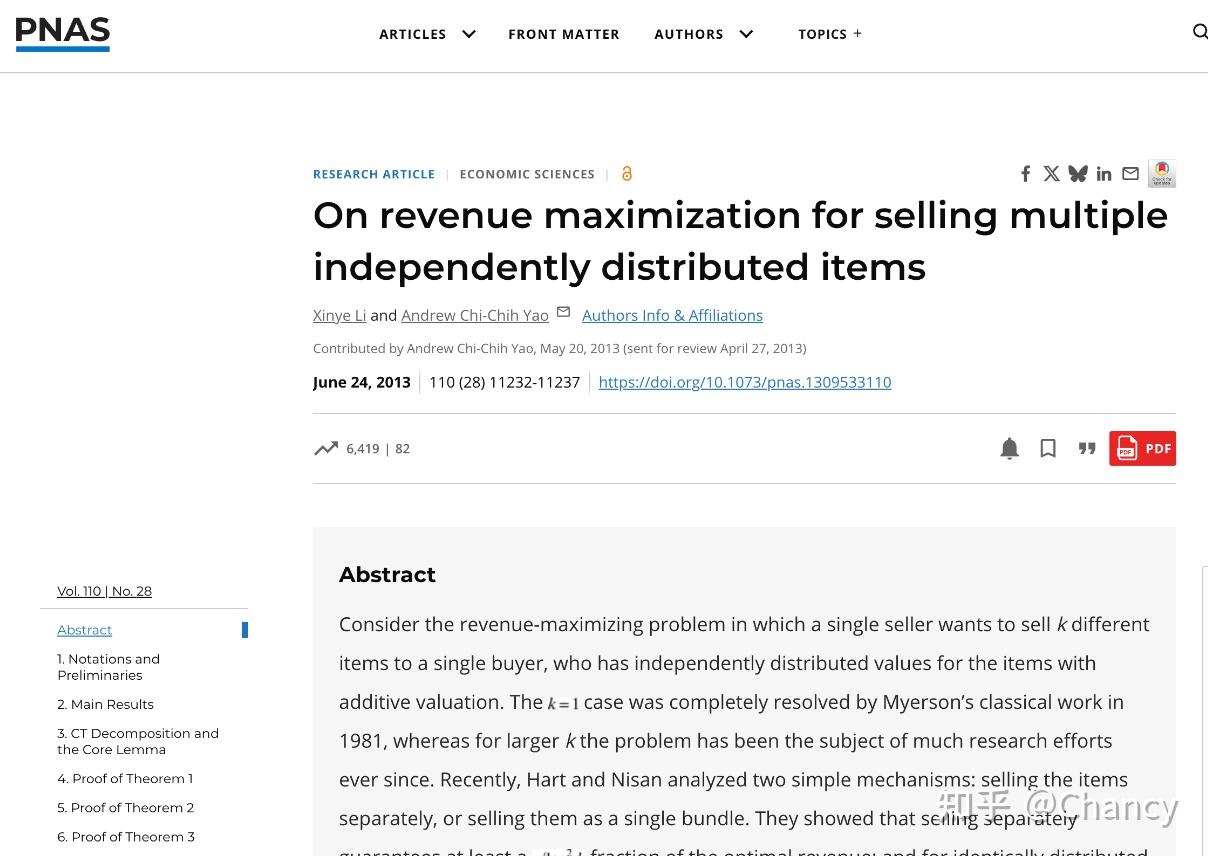Expand the Topics menu
Screen dimensions: 1208x860
(x=830, y=34)
